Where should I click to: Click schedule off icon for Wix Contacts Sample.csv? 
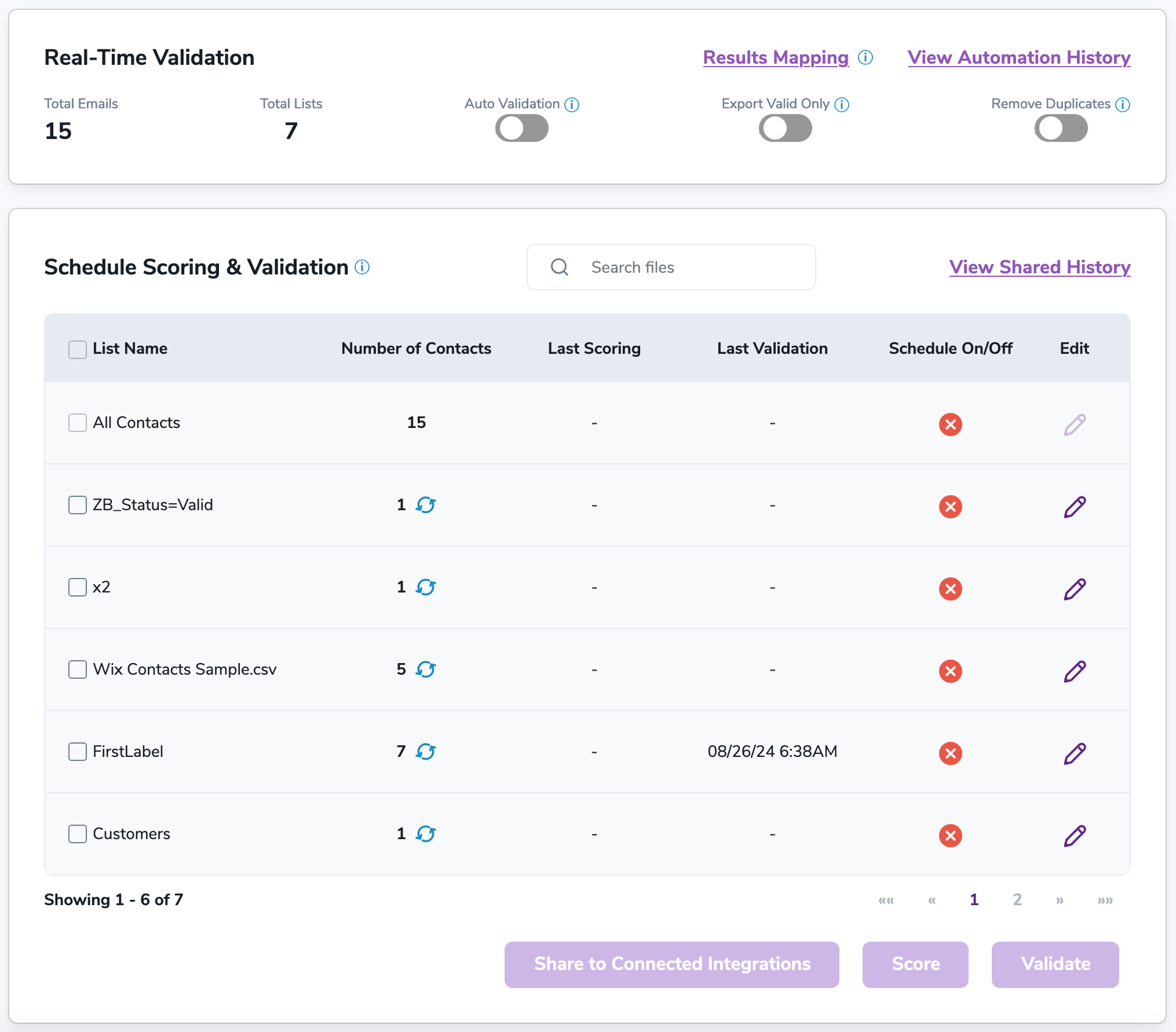pos(950,671)
